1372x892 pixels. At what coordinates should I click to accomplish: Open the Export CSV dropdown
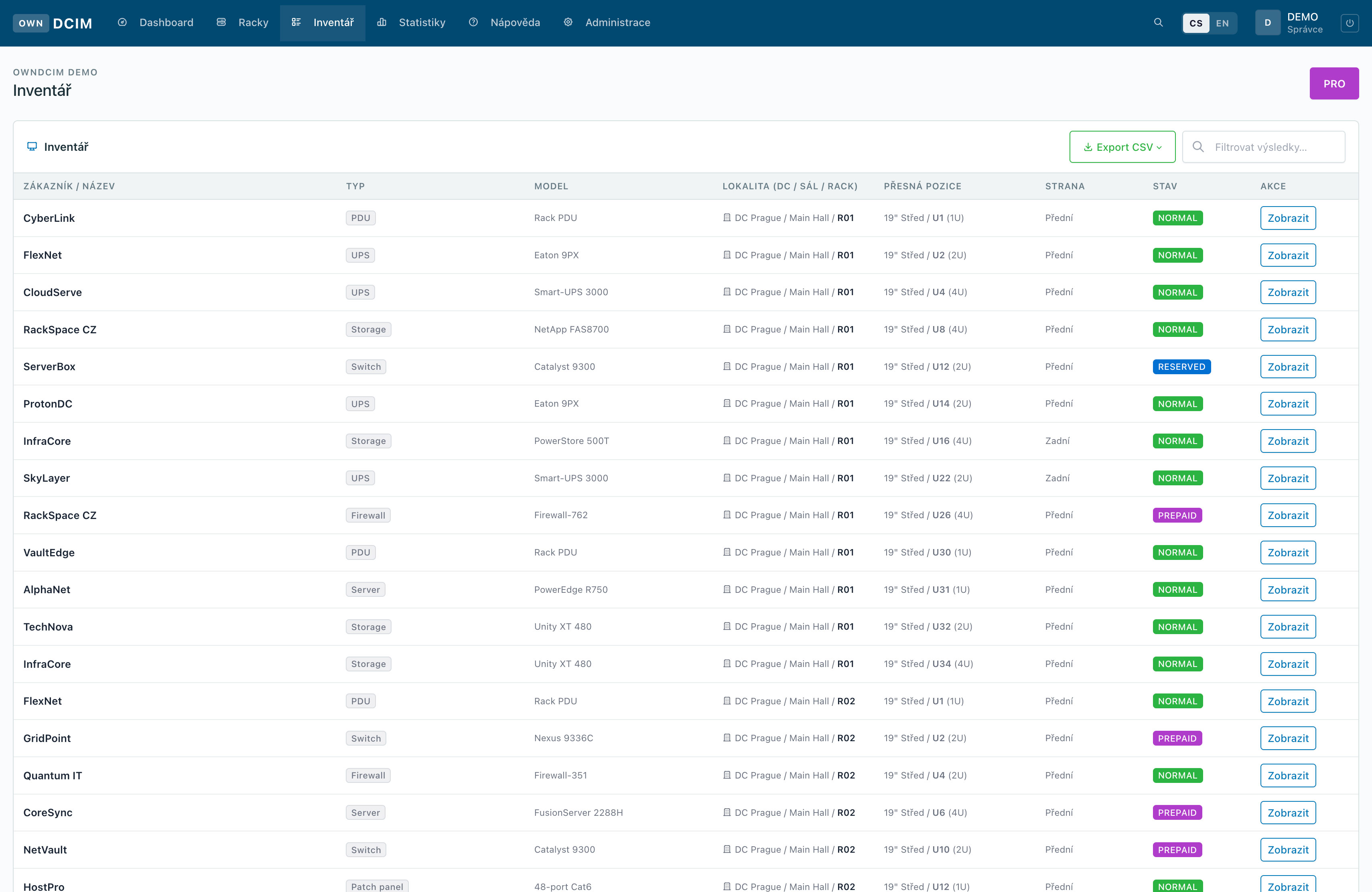pos(1122,147)
